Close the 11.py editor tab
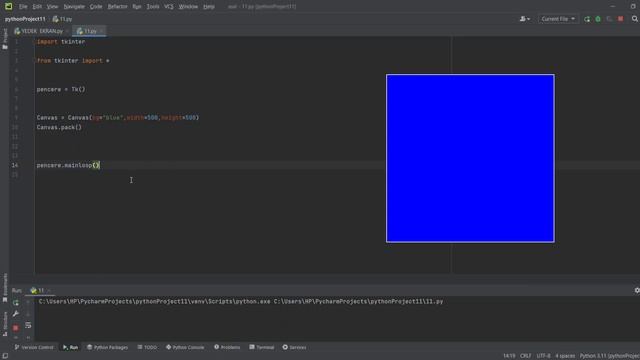This screenshot has height=360, width=640. (x=102, y=31)
